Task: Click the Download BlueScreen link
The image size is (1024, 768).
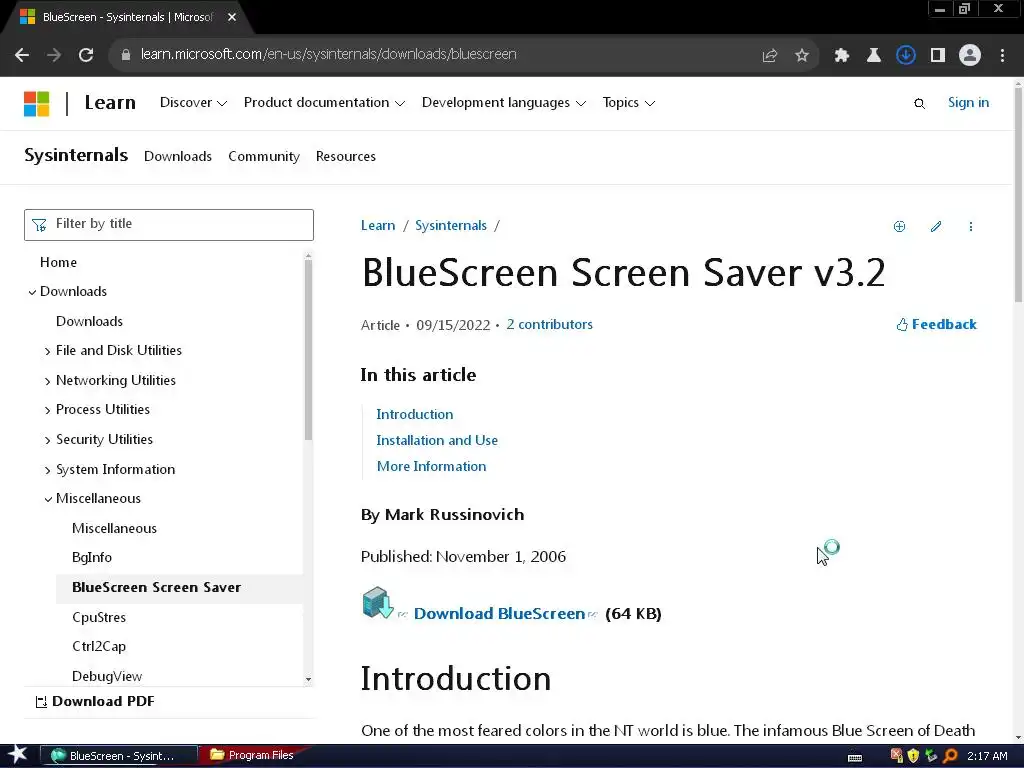Action: pos(500,614)
